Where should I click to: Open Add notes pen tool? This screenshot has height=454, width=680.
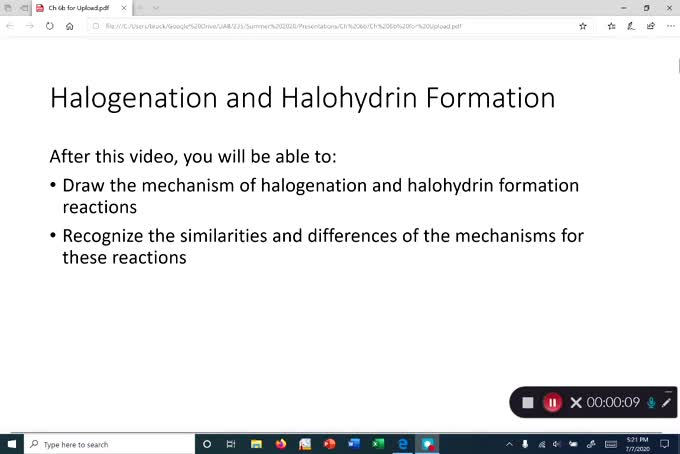(x=631, y=26)
